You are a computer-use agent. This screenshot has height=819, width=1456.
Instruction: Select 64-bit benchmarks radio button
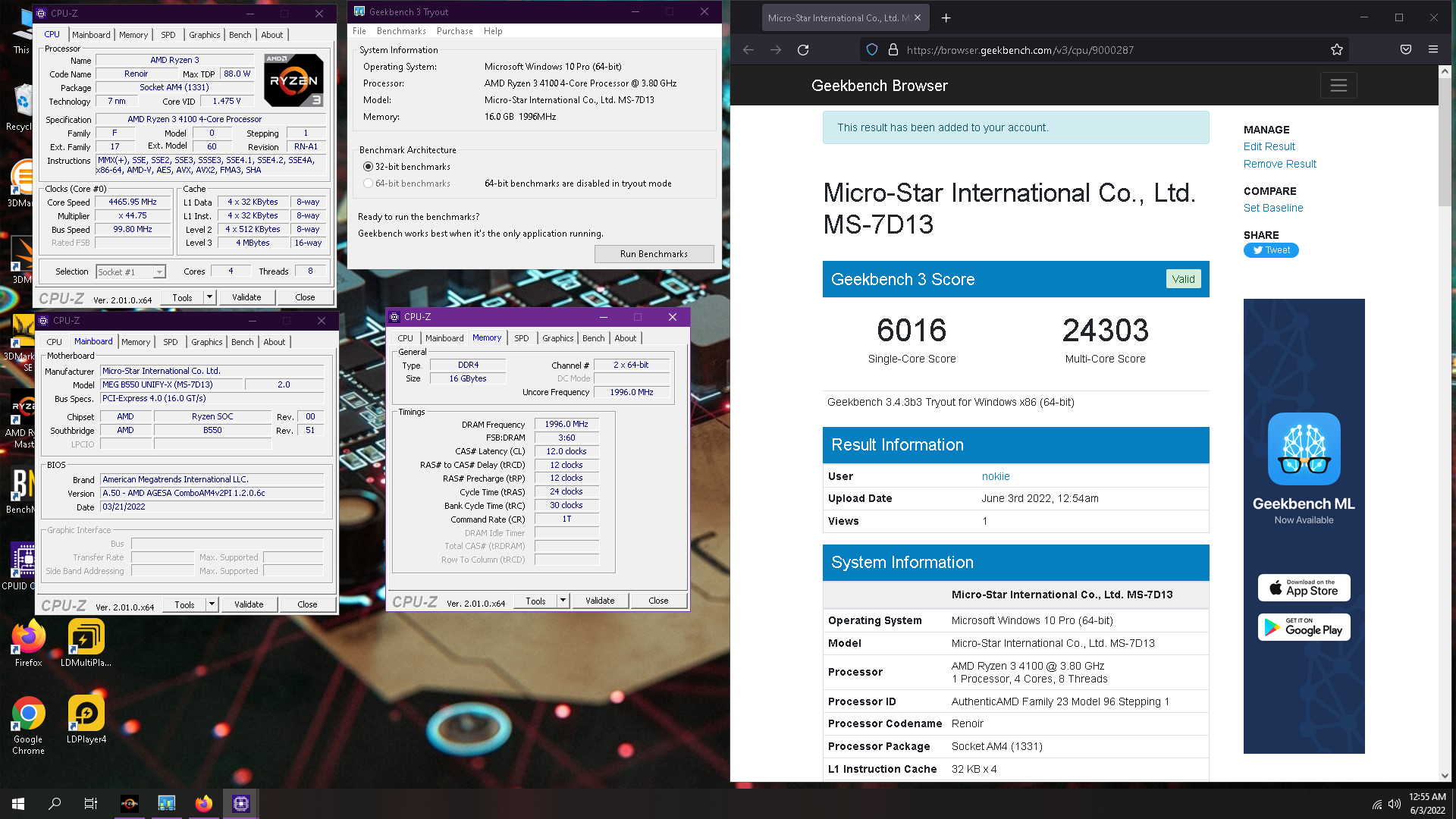click(369, 184)
